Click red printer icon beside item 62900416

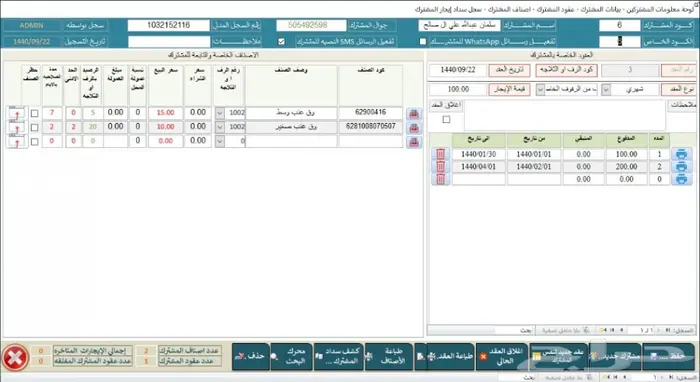click(x=414, y=114)
